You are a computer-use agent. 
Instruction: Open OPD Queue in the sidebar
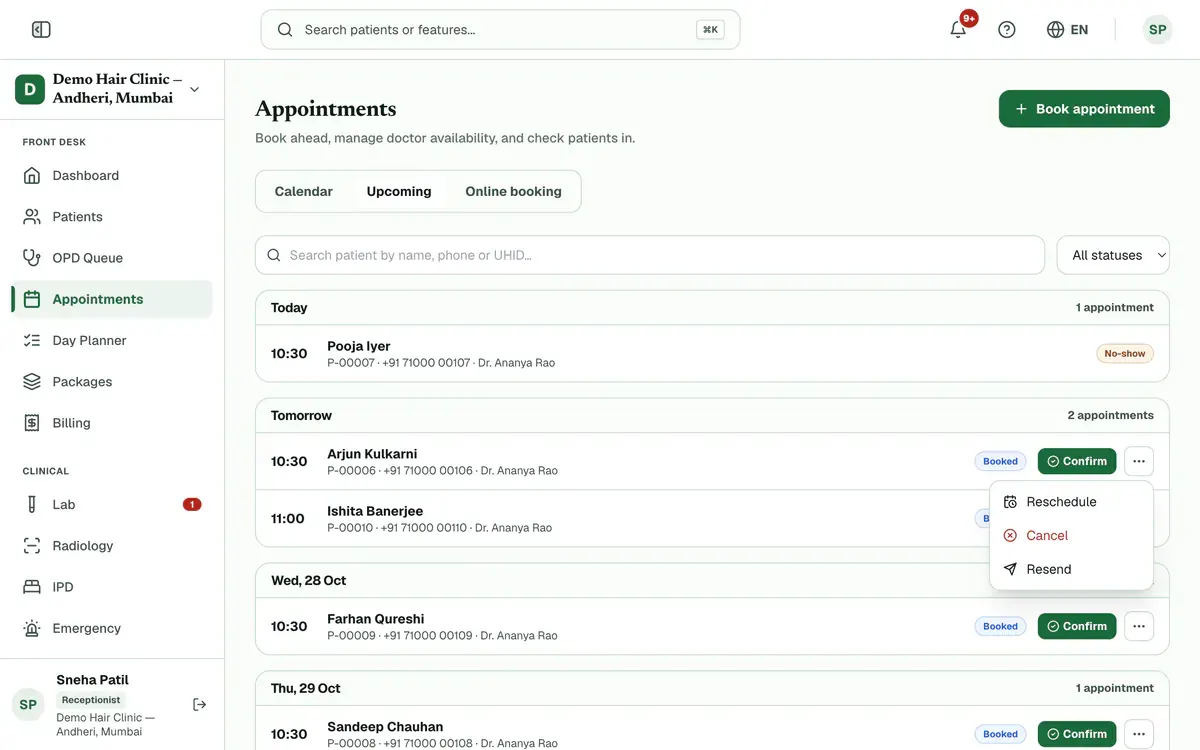112,258
